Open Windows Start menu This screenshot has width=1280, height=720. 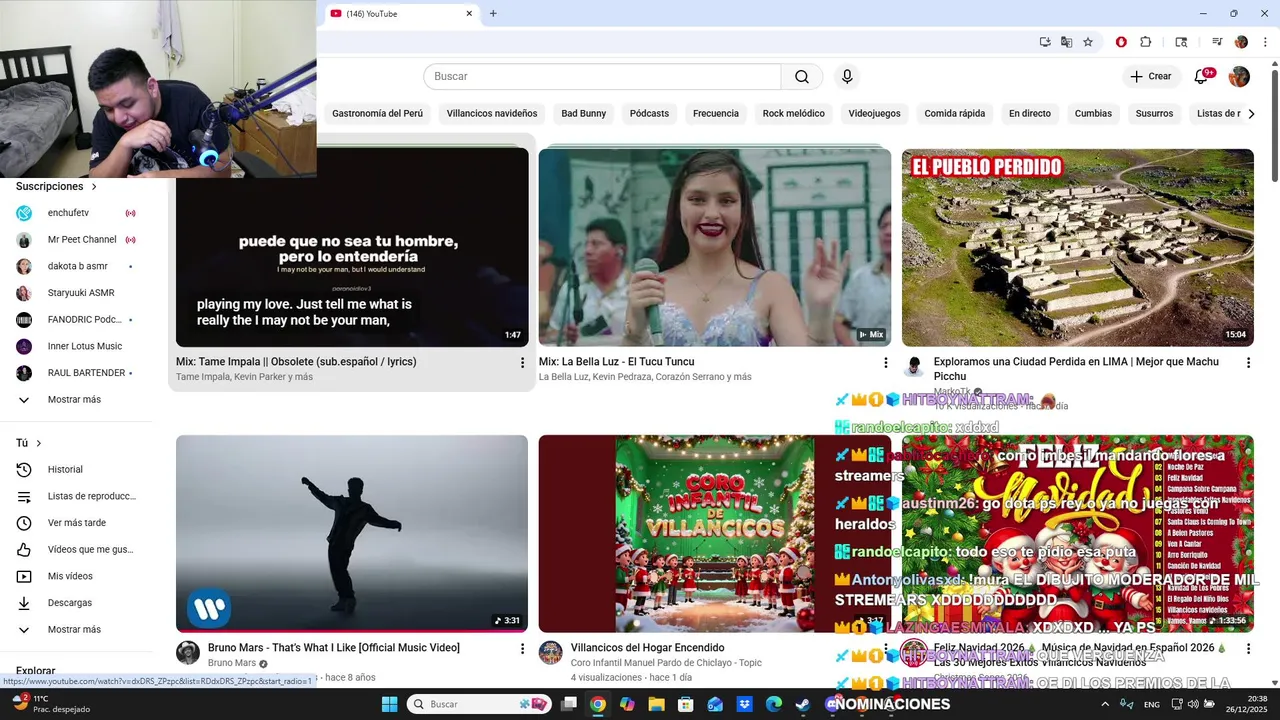coord(389,704)
